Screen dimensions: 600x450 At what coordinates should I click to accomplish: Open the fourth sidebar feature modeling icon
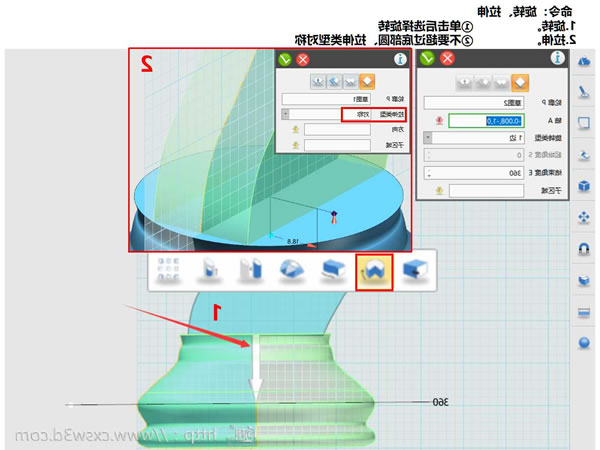pyautogui.click(x=584, y=155)
